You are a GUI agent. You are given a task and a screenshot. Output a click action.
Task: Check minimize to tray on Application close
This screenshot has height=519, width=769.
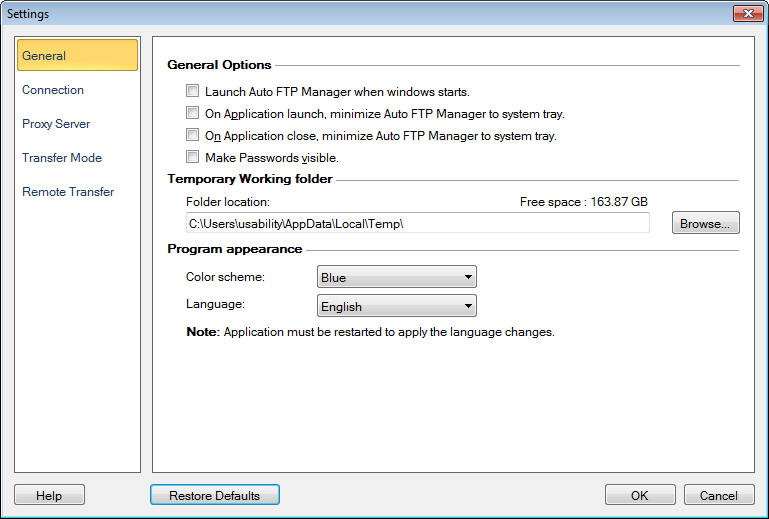192,135
